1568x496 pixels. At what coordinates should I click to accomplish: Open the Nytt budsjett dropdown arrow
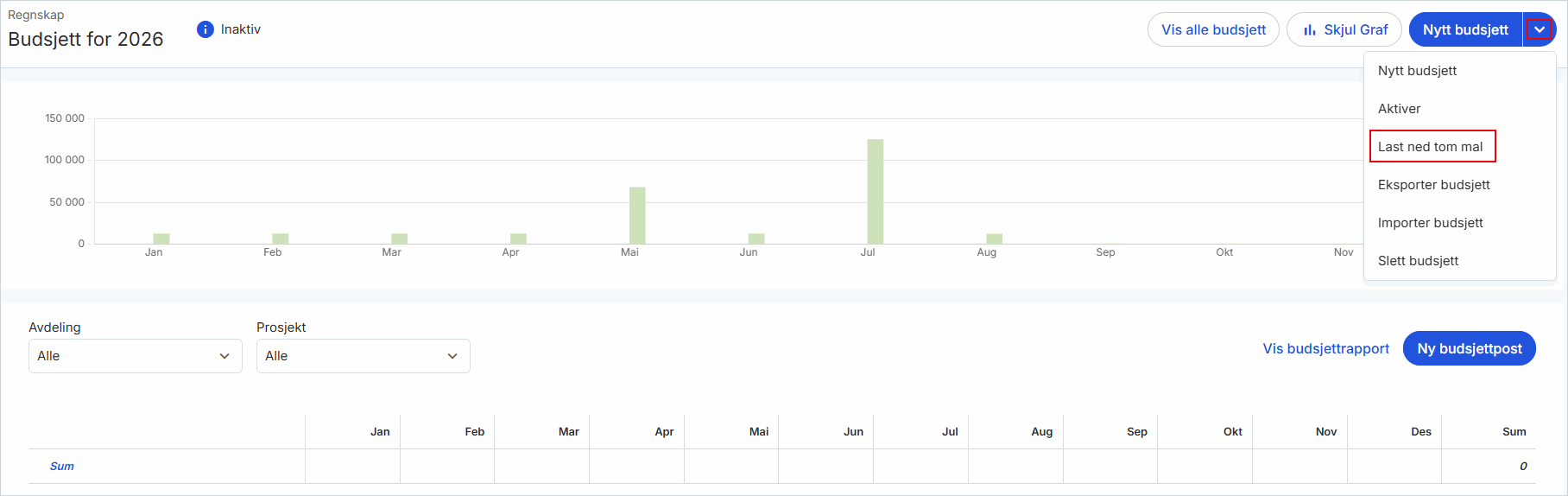(1540, 29)
